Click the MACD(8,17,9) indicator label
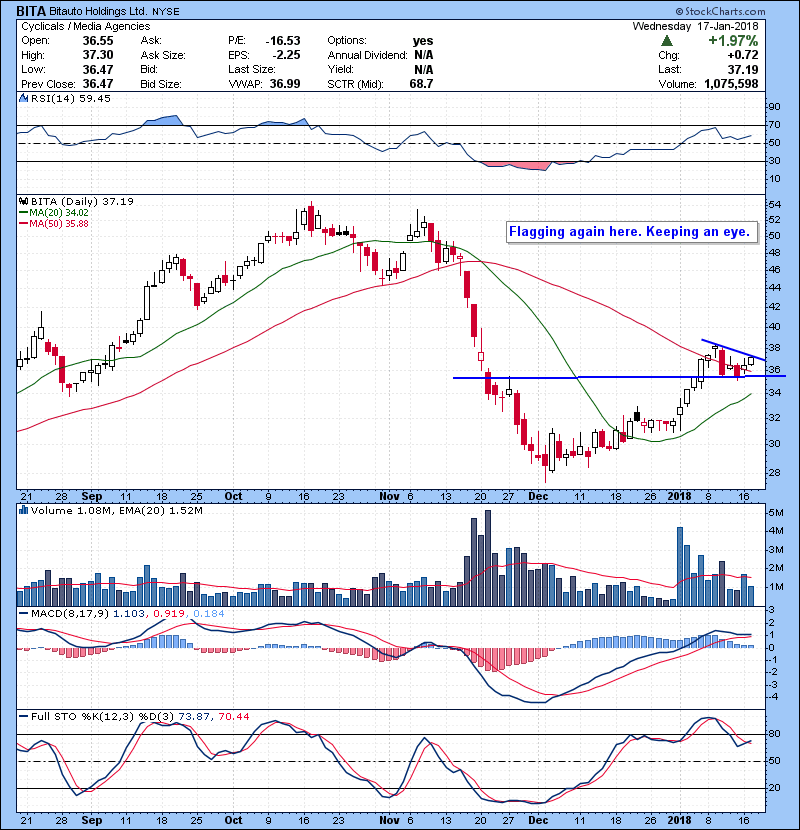 click(x=70, y=614)
